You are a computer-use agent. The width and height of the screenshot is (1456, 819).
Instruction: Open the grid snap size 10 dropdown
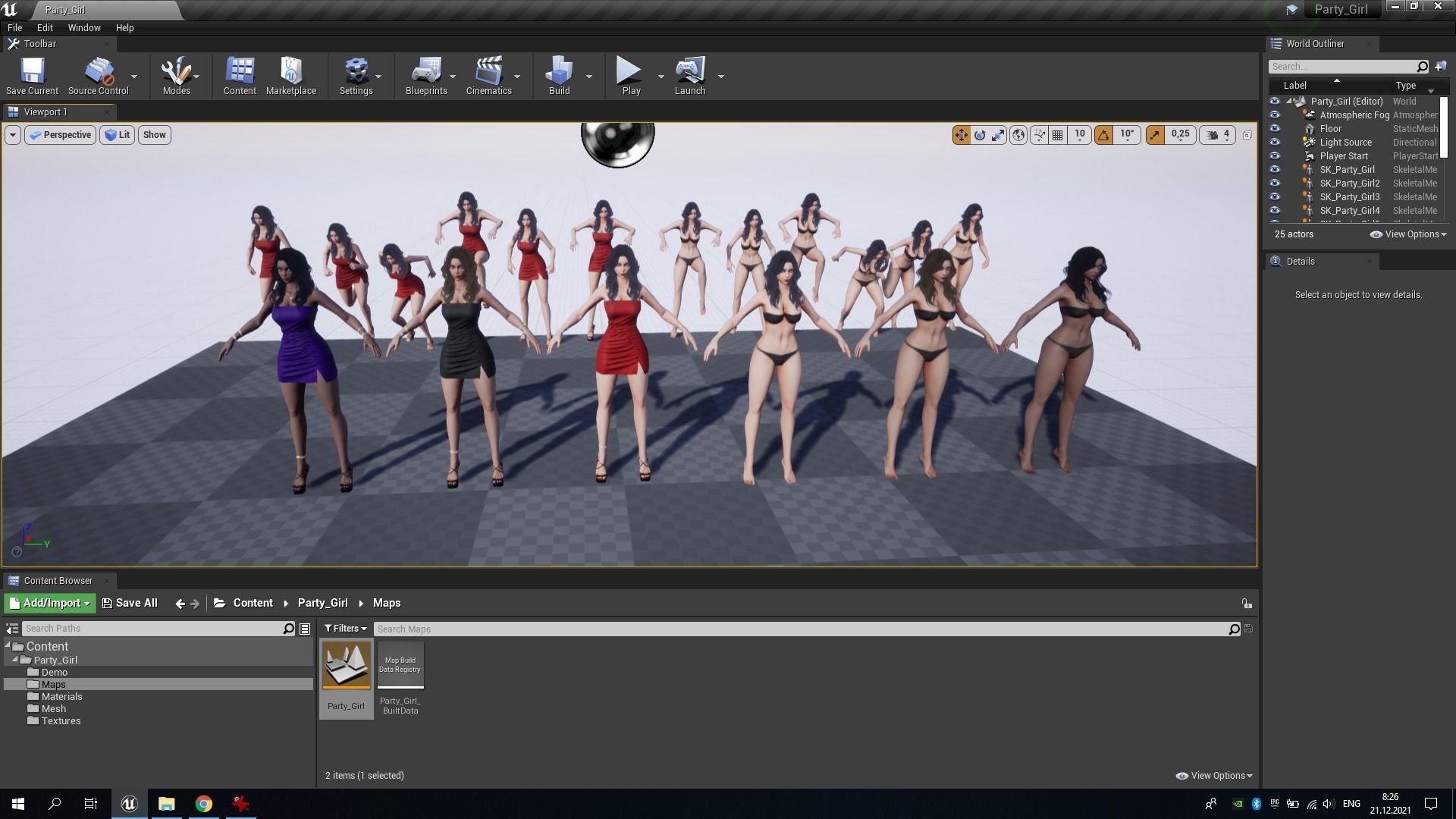coord(1080,135)
